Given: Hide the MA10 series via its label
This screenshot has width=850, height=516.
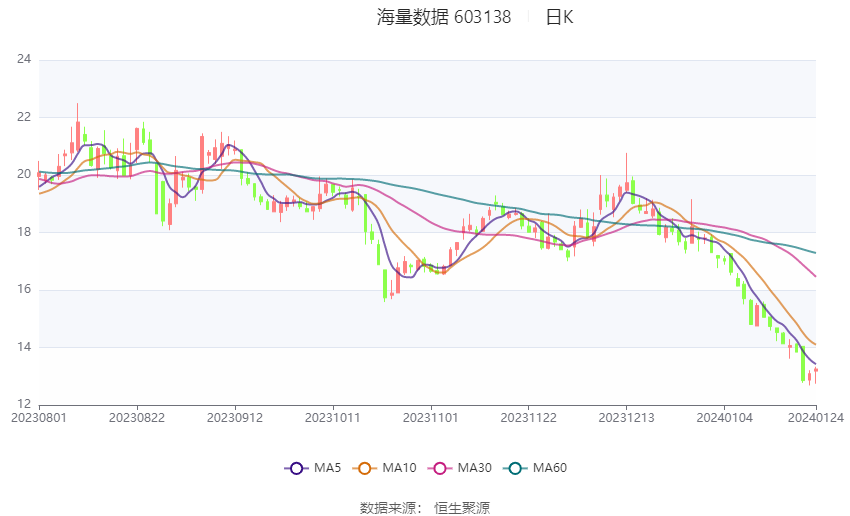Looking at the screenshot, I should 400,468.
